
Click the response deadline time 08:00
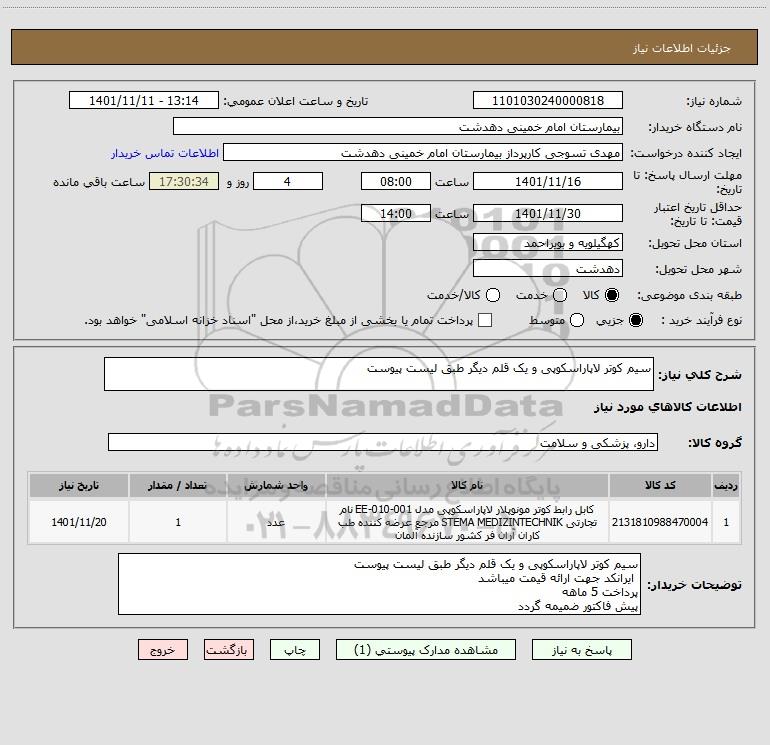point(396,181)
